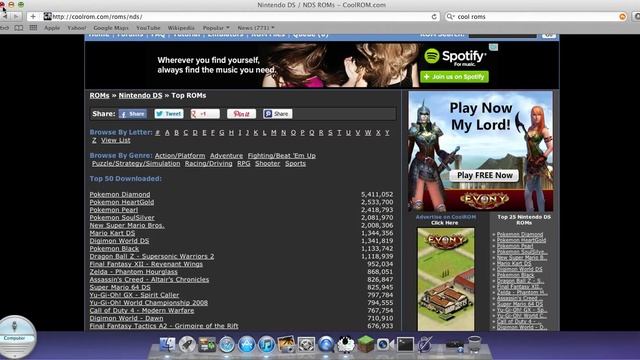The image size is (640, 360).
Task: Open Mario Kart DS in Top 50
Action: pyautogui.click(x=112, y=233)
